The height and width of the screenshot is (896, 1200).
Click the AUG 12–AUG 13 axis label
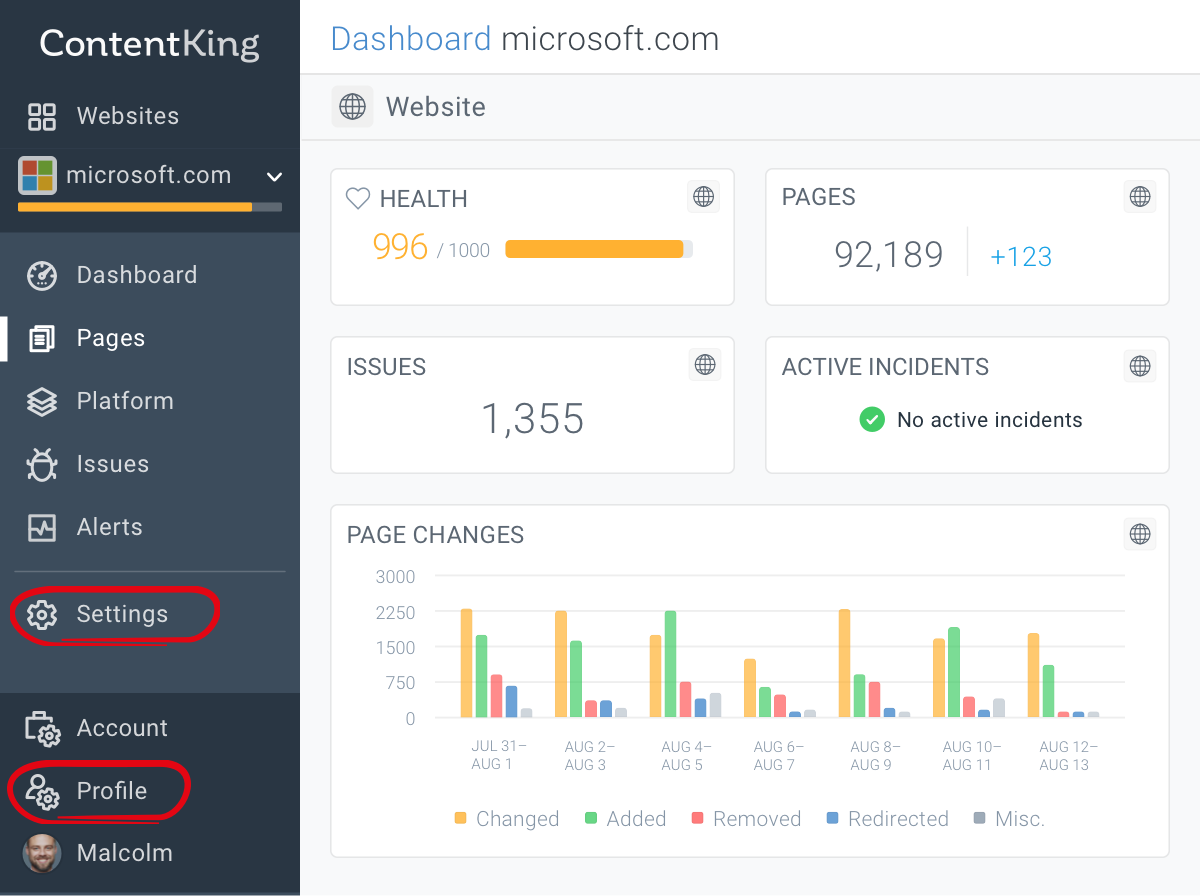pos(1068,756)
